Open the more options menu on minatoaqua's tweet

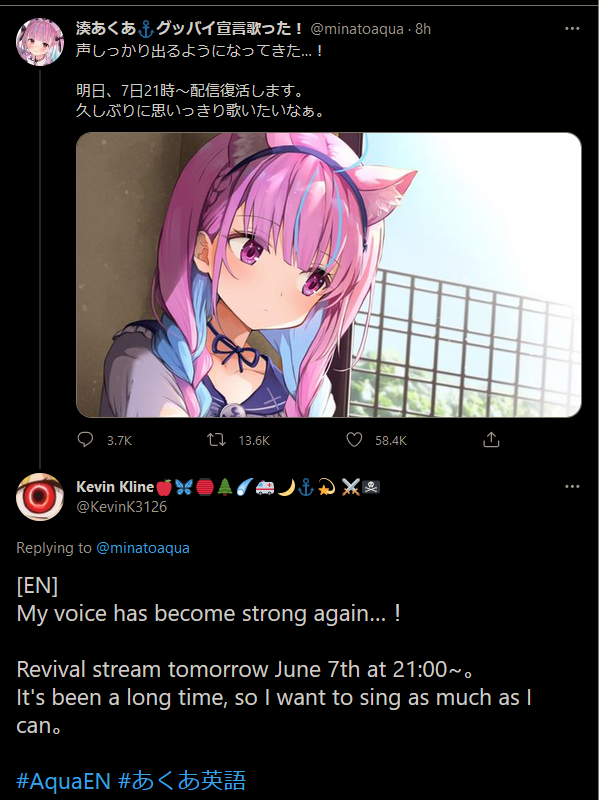[x=572, y=29]
